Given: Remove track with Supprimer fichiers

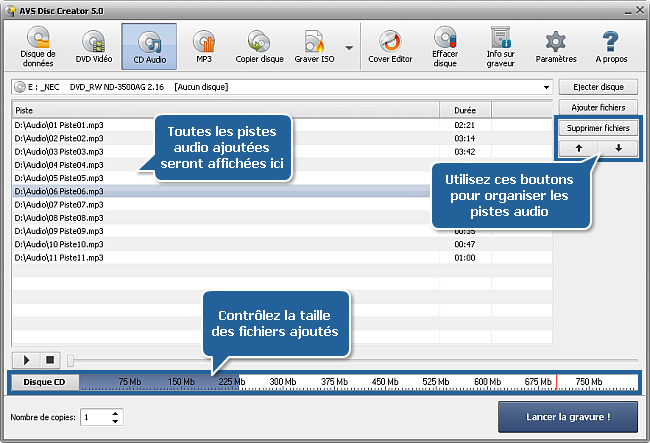Looking at the screenshot, I should coord(597,128).
